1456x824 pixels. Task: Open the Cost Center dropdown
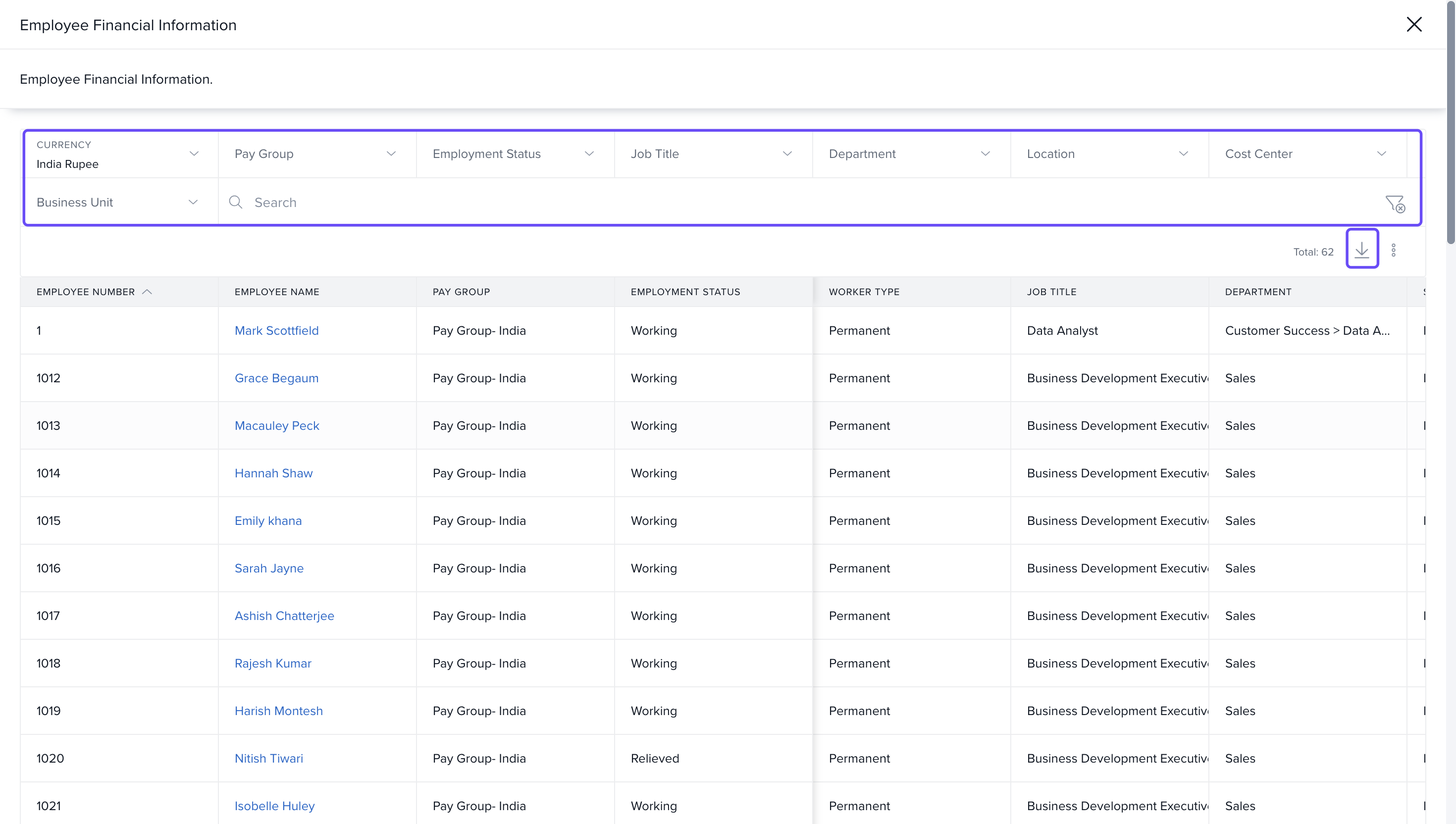(1306, 154)
